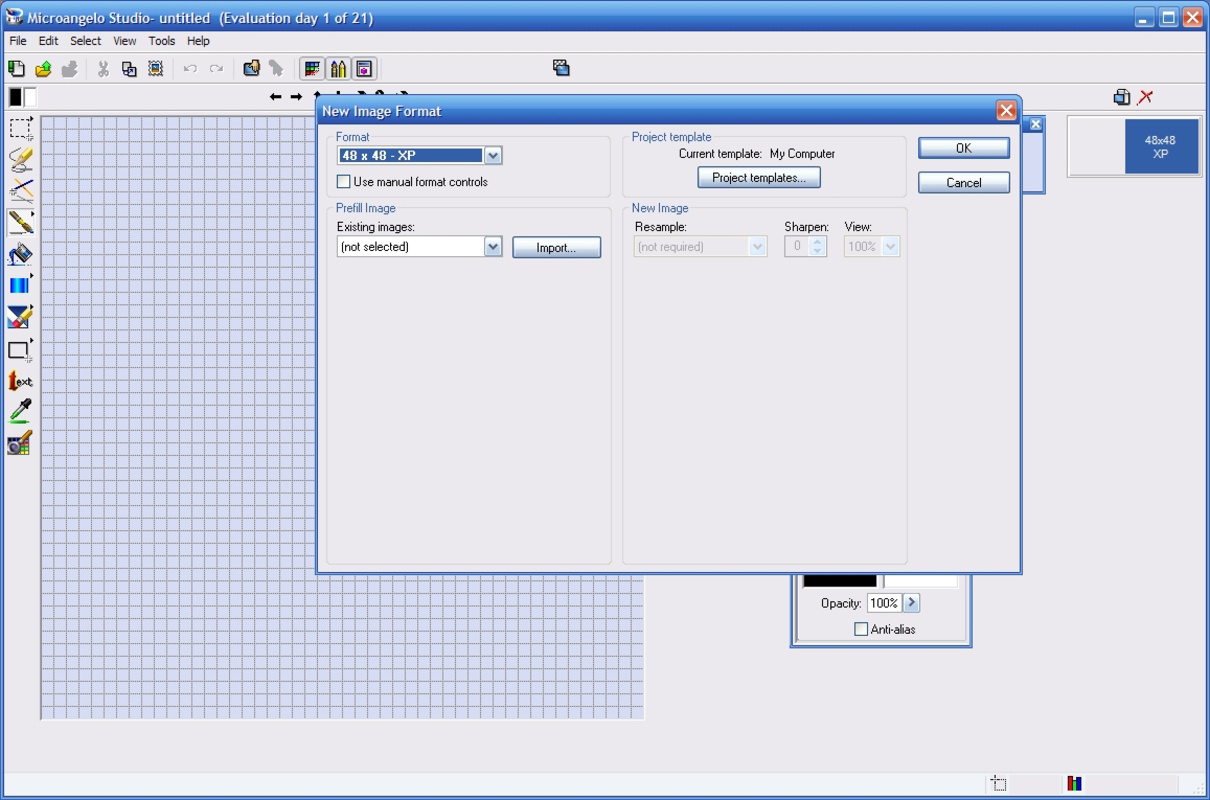Open the Format dropdown showing 48 x 48 - XP

[x=493, y=155]
